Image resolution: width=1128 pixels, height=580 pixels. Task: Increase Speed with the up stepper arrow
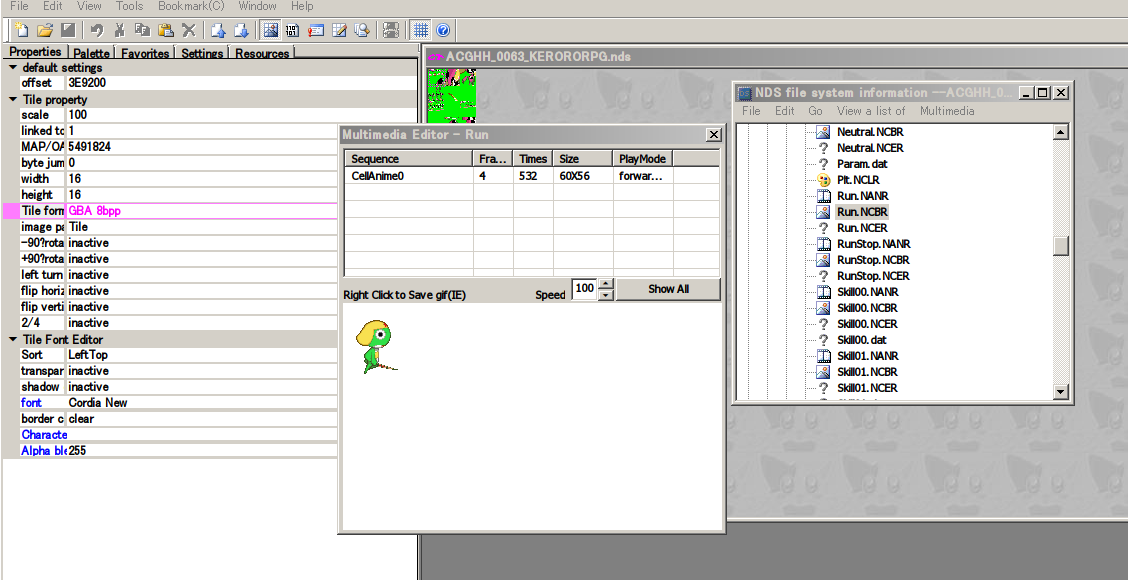(606, 284)
